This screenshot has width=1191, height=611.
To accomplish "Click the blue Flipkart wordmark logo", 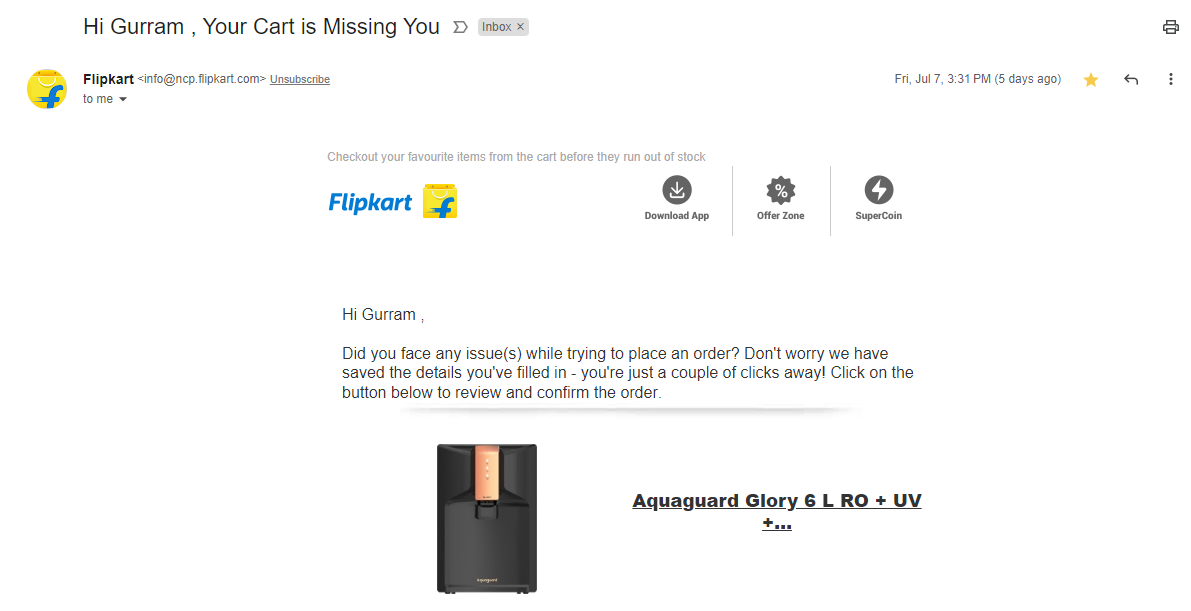I will (370, 203).
